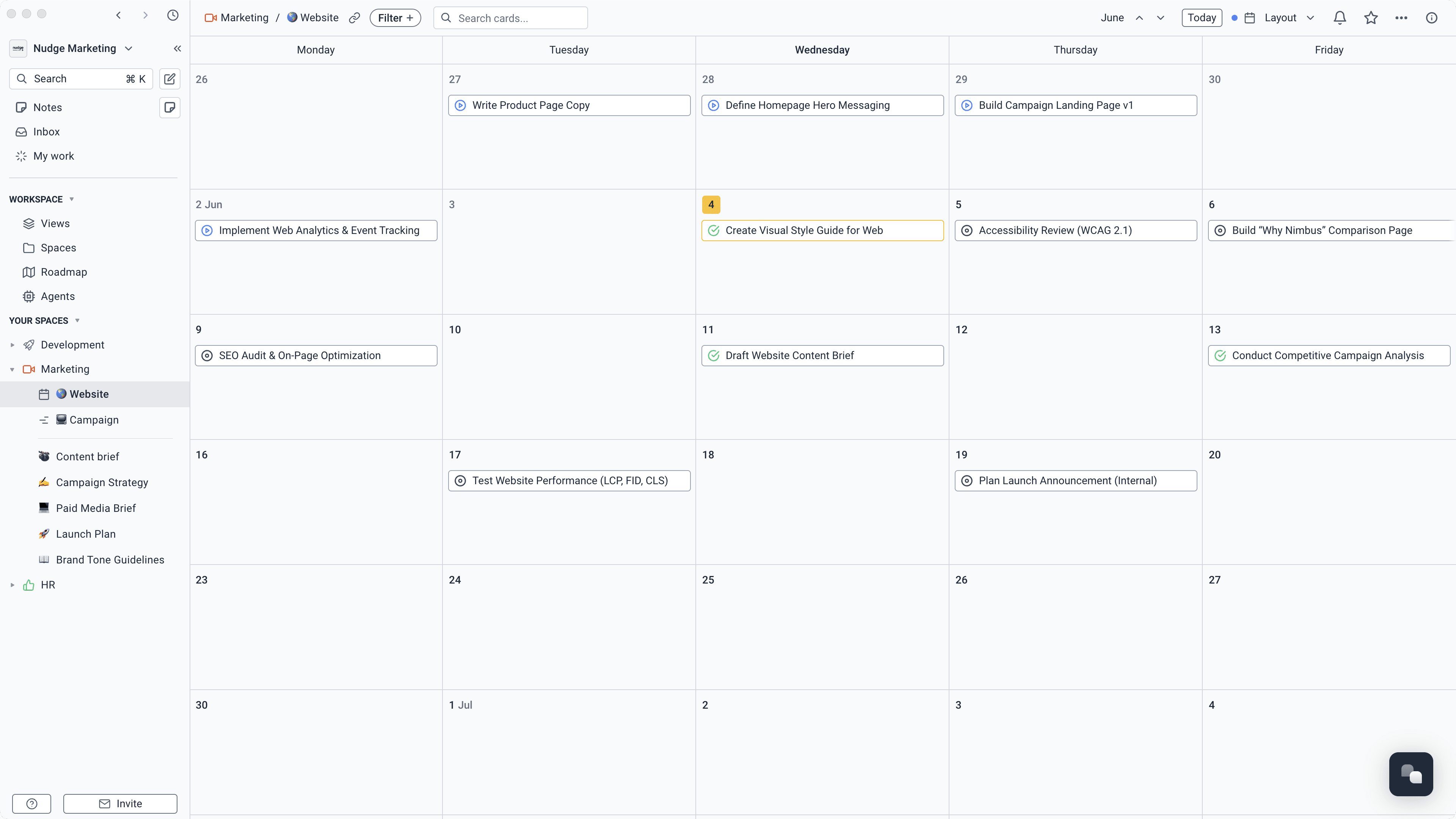Go to next month with down chevron

click(x=1160, y=18)
